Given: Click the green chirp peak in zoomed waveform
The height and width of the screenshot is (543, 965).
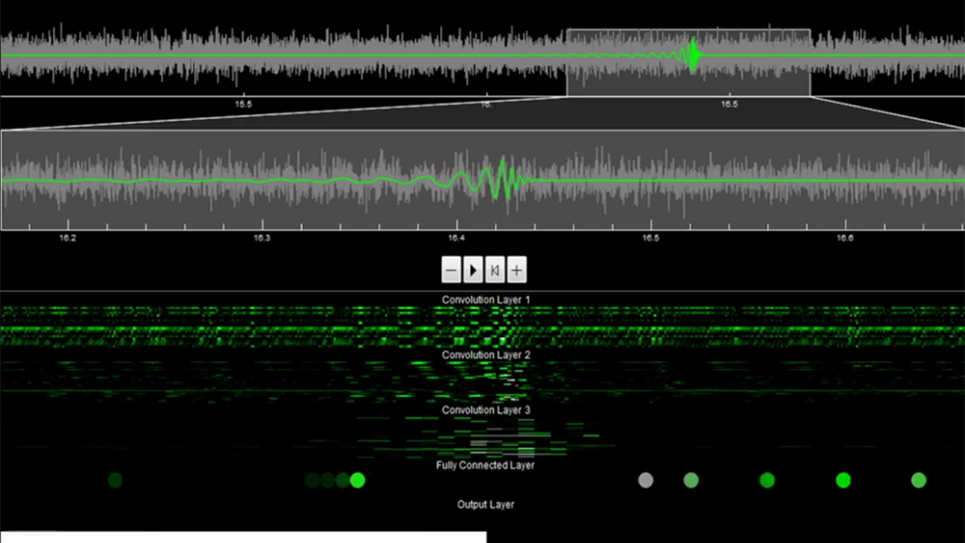Looking at the screenshot, I should [499, 180].
